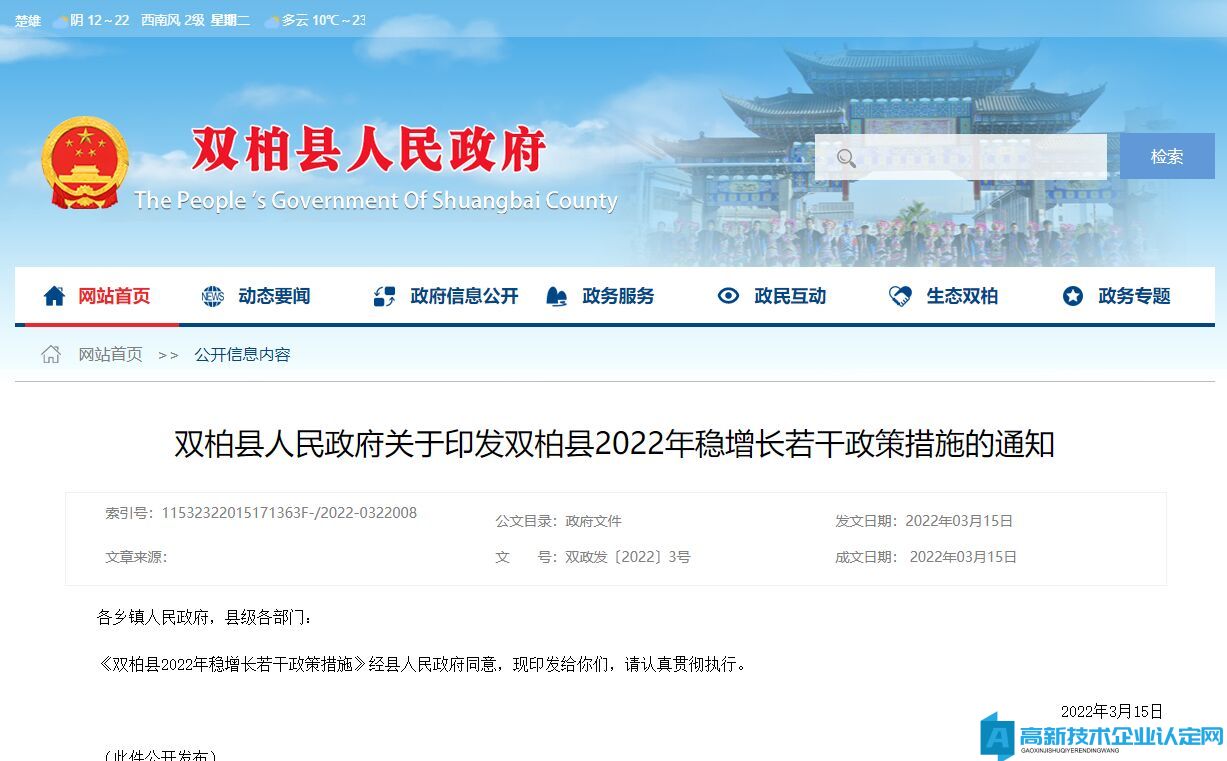Click the star badge icon for 政务专题
Viewport: 1227px width, 761px height.
[1073, 296]
